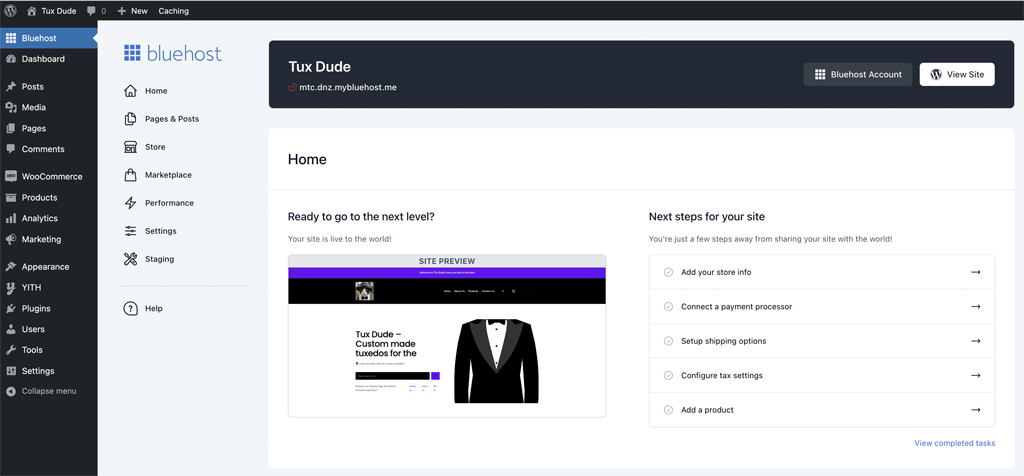The width and height of the screenshot is (1024, 476).
Task: Click the Plugins plug icon
Action: click(10, 308)
